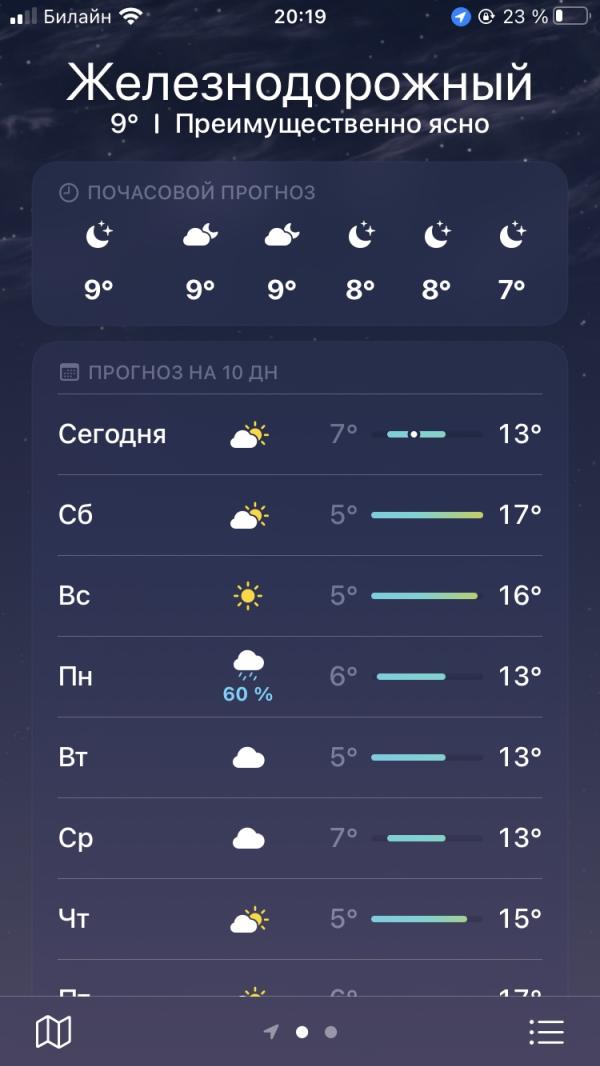Open the city list icon

coord(546,1032)
